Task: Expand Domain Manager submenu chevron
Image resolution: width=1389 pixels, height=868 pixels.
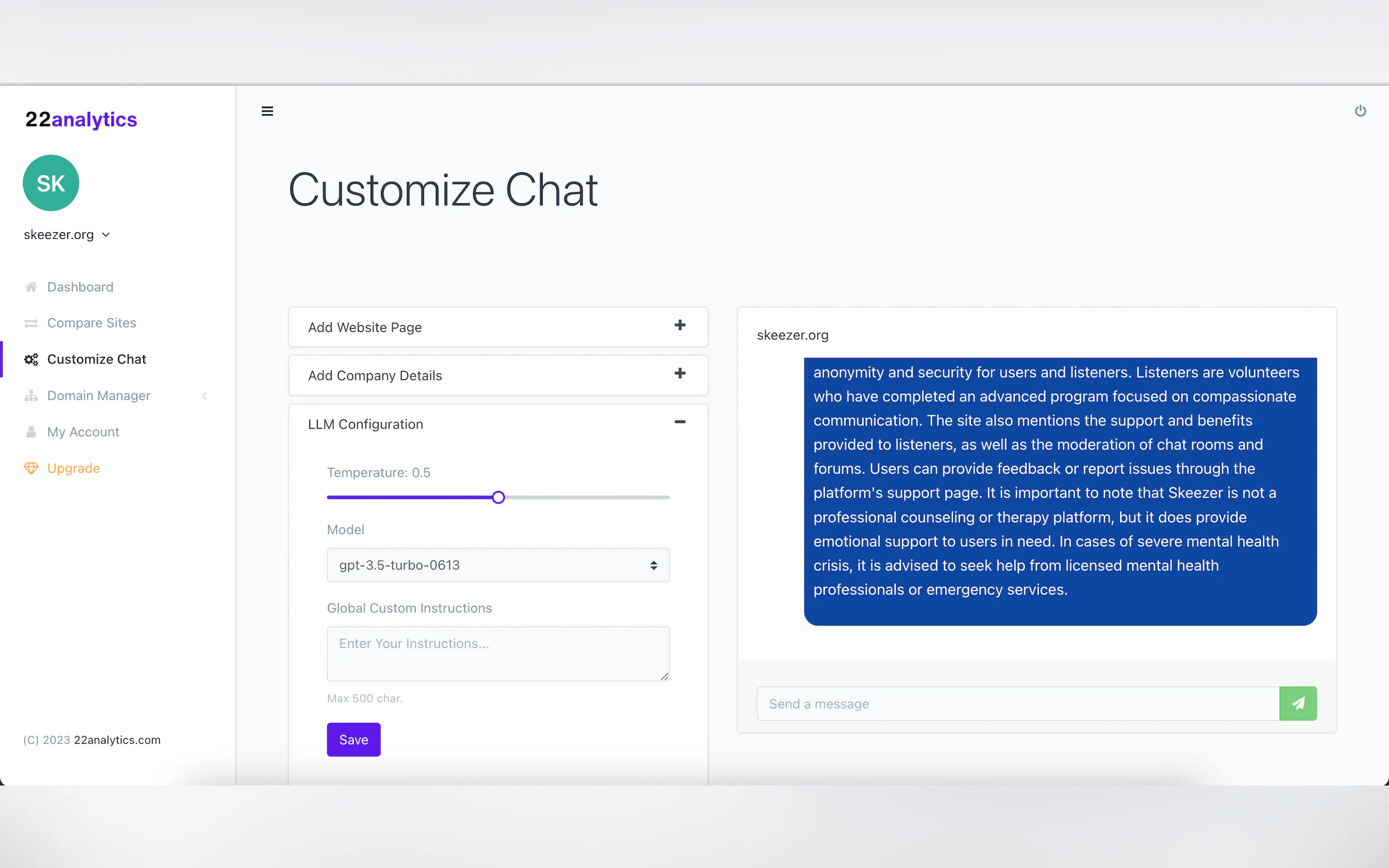Action: 205,396
